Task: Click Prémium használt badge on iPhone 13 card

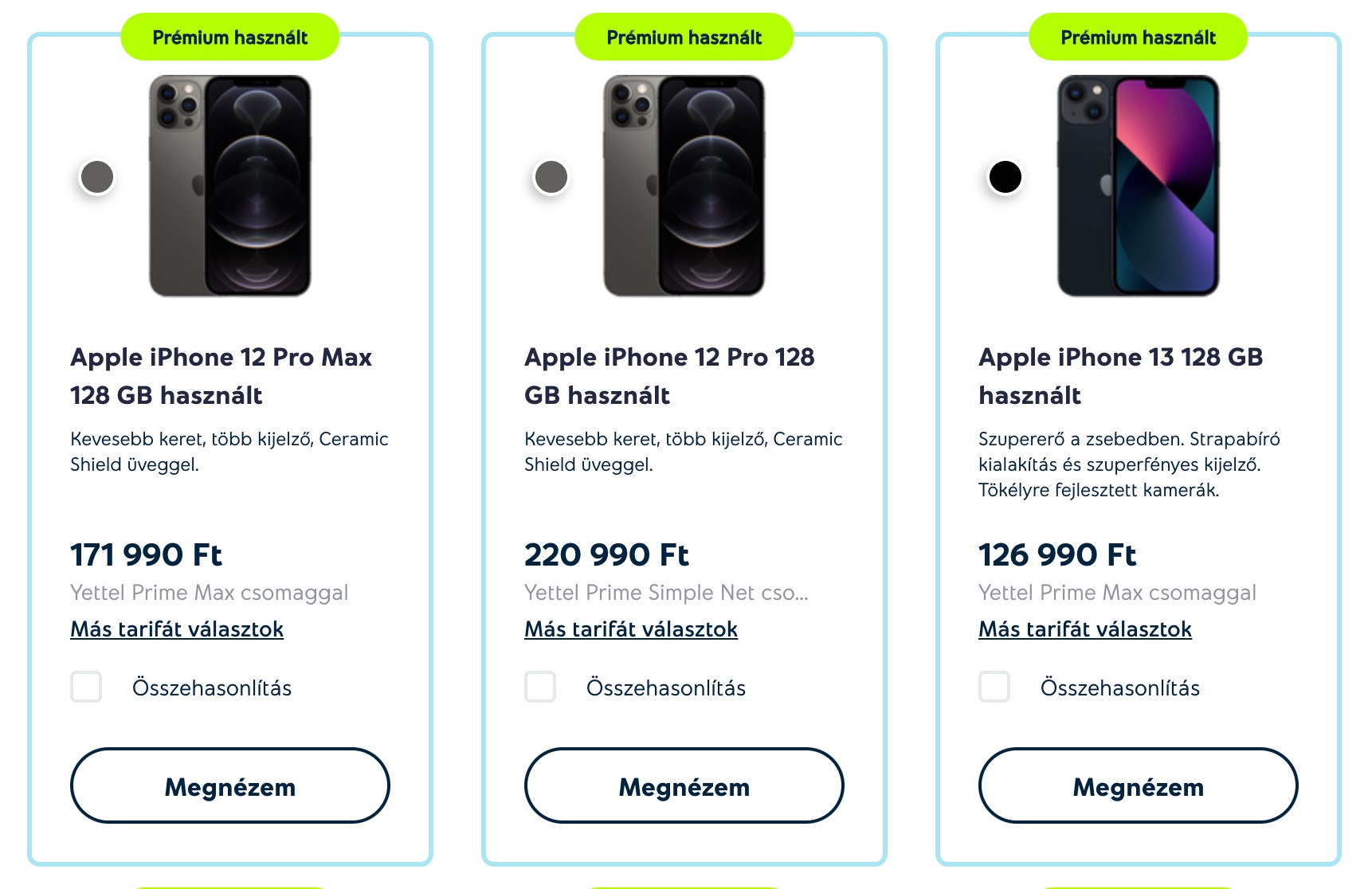Action: pyautogui.click(x=1138, y=37)
